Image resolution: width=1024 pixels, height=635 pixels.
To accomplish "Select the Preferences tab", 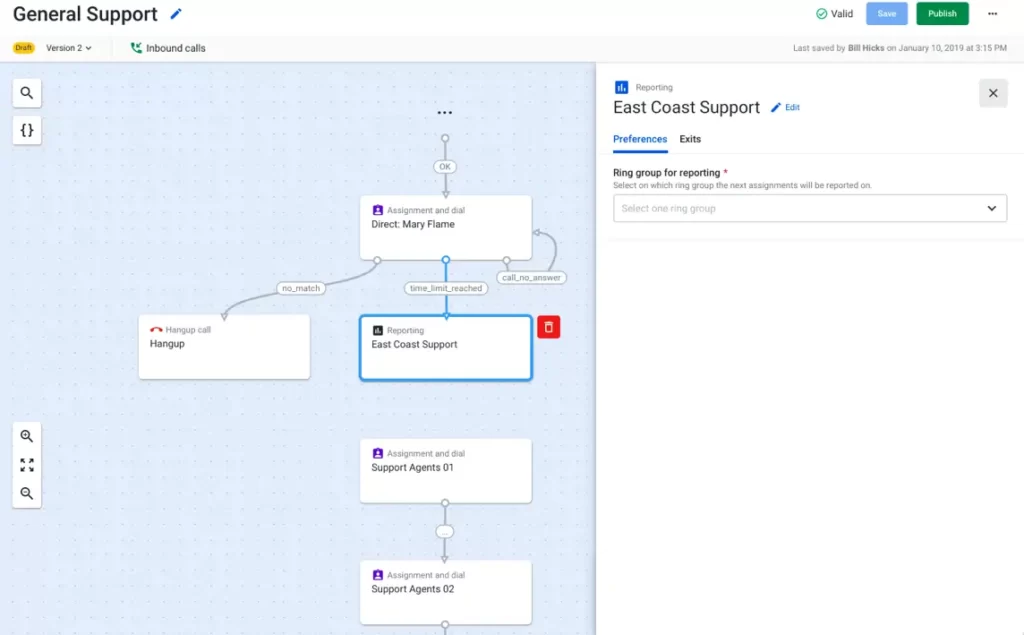I will point(640,139).
